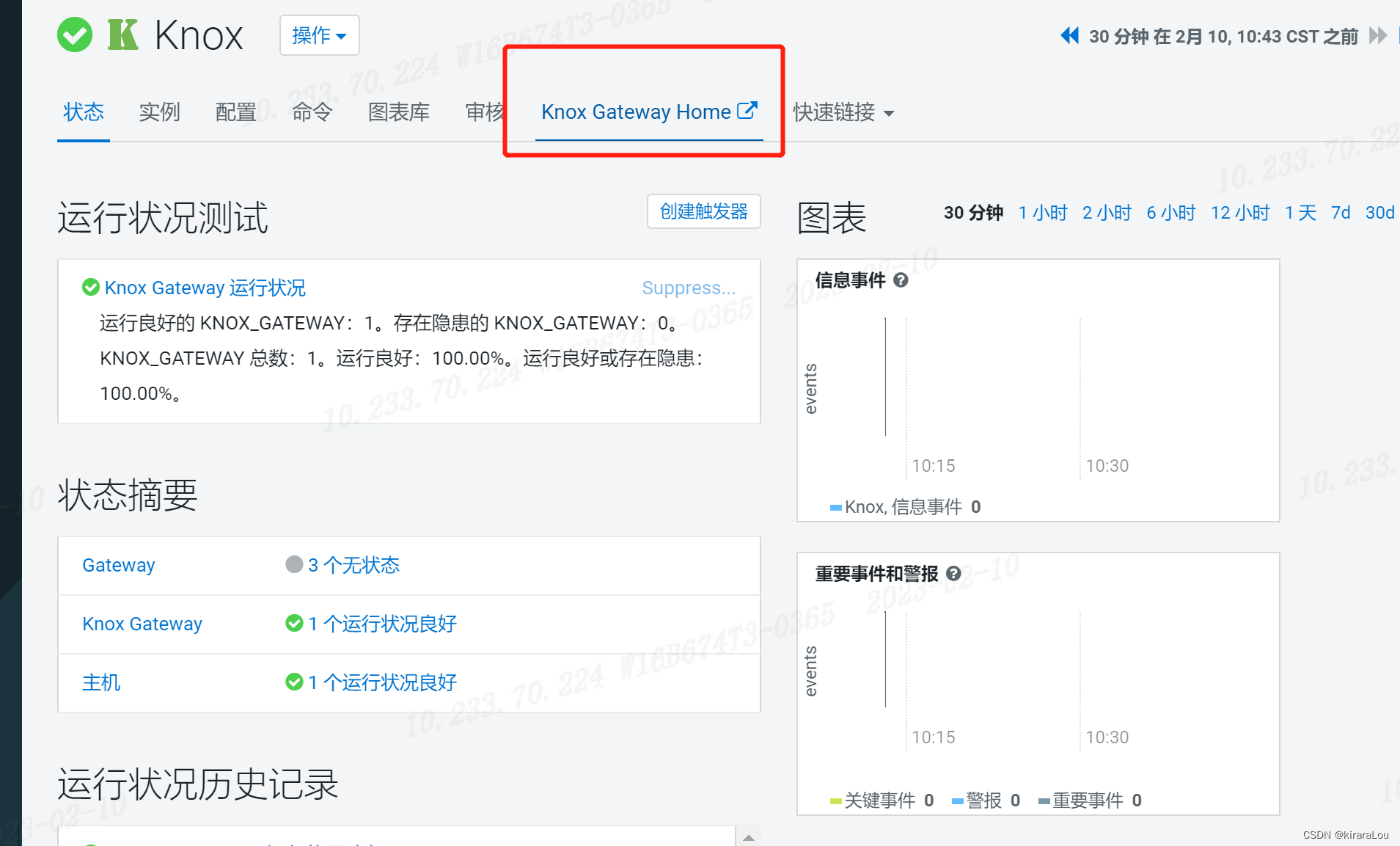Click the green Knox service health checkmark
The image size is (1400, 846).
click(x=75, y=34)
